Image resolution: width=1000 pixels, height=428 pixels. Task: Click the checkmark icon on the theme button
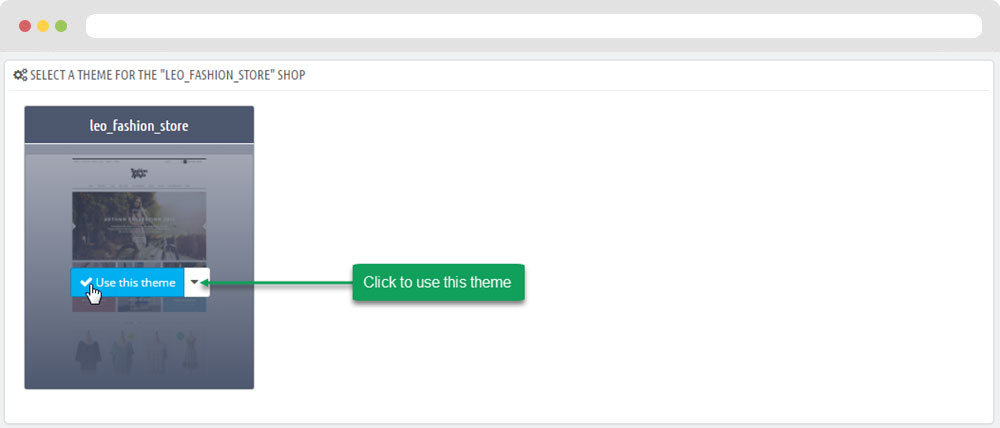coord(86,283)
